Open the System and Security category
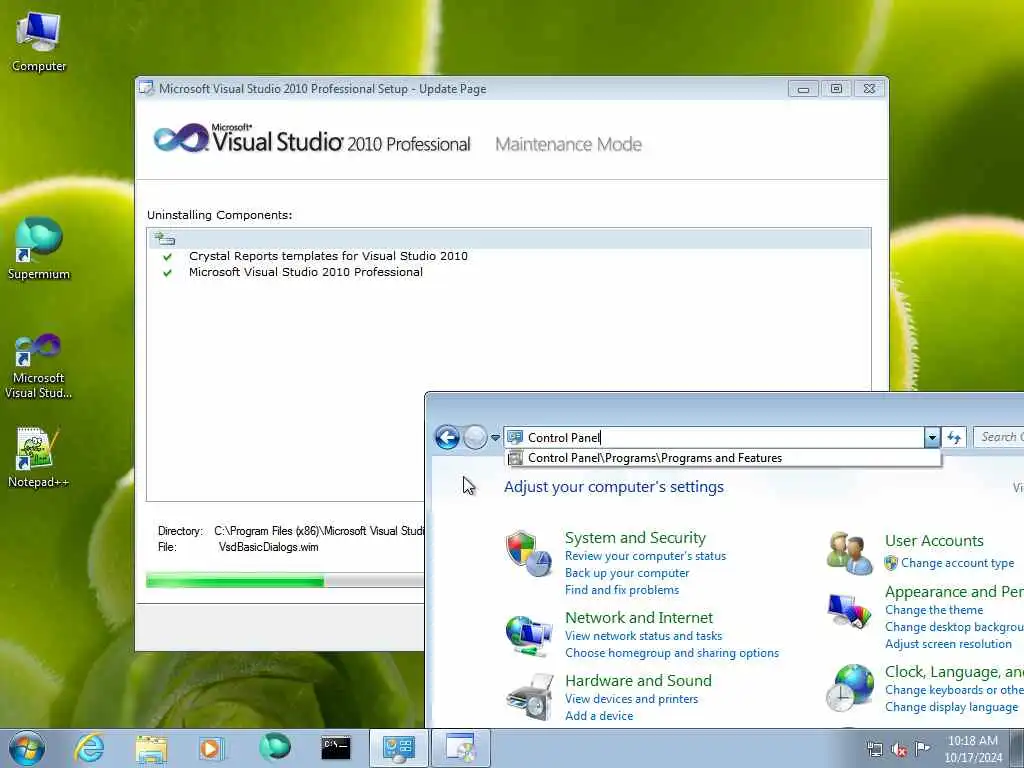The image size is (1024, 768). point(635,537)
